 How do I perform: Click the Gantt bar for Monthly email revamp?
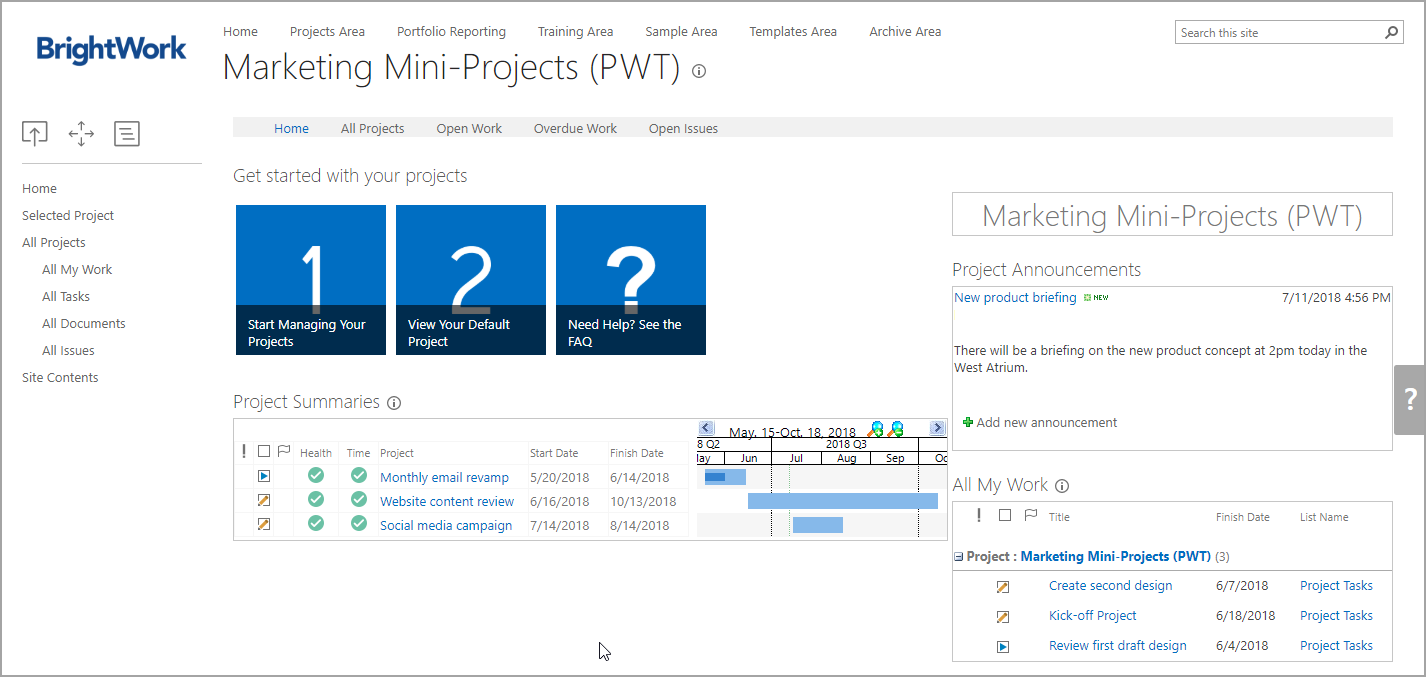[x=725, y=477]
